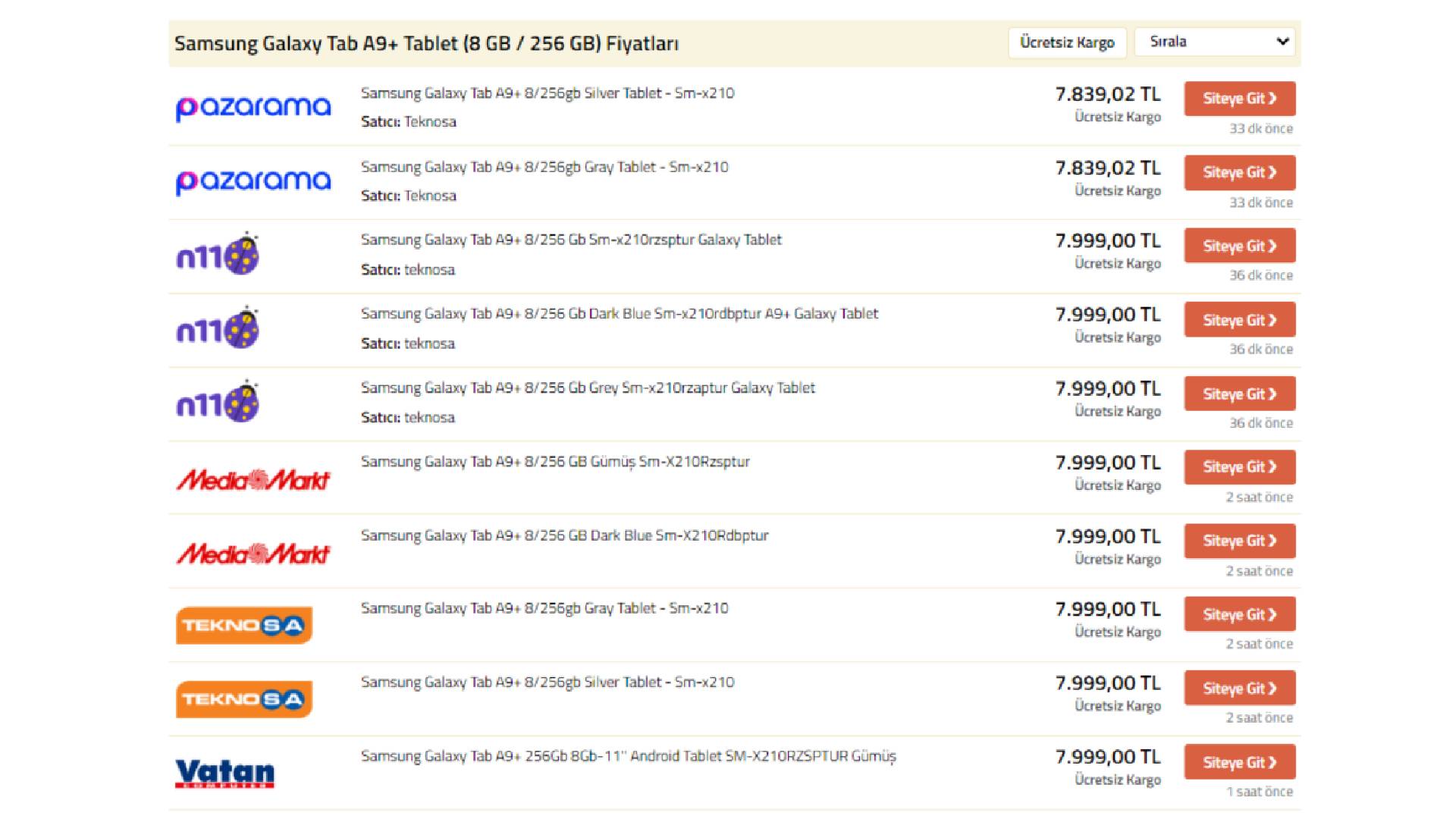
Task: Click the 7.839,02 TL price of Silver Tablet
Action: pos(1108,95)
